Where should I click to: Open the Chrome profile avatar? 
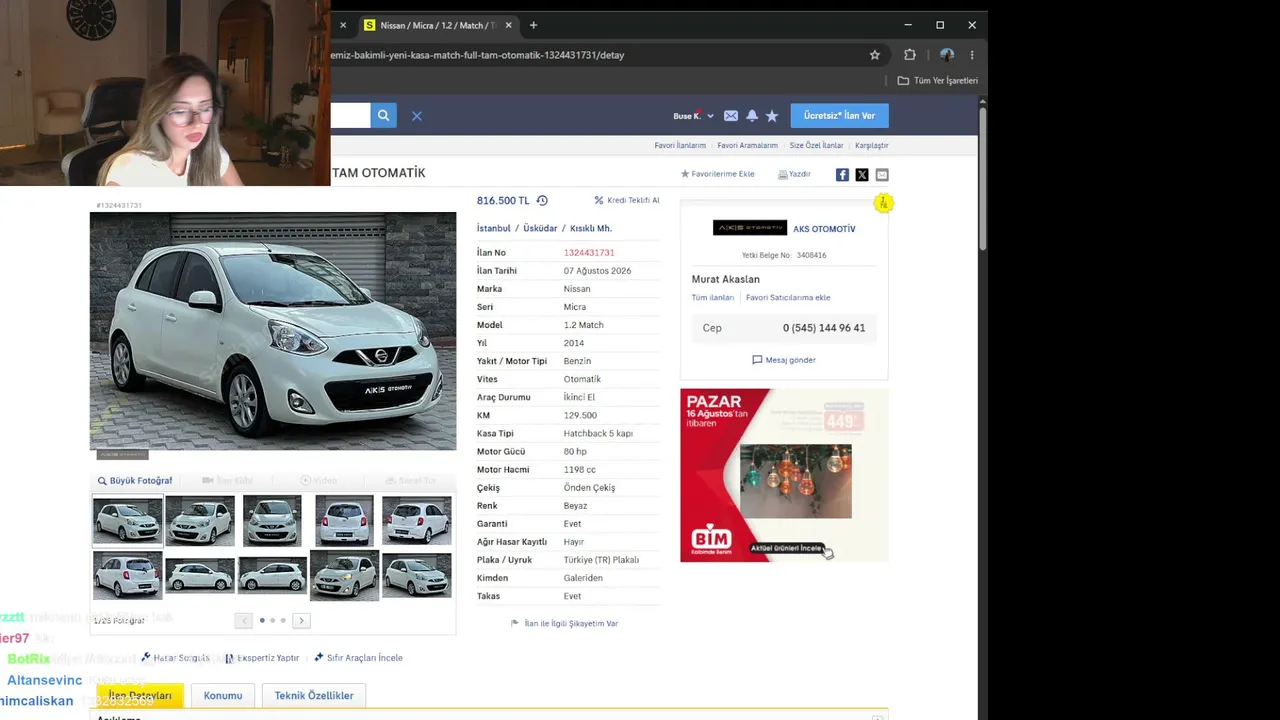coord(947,55)
